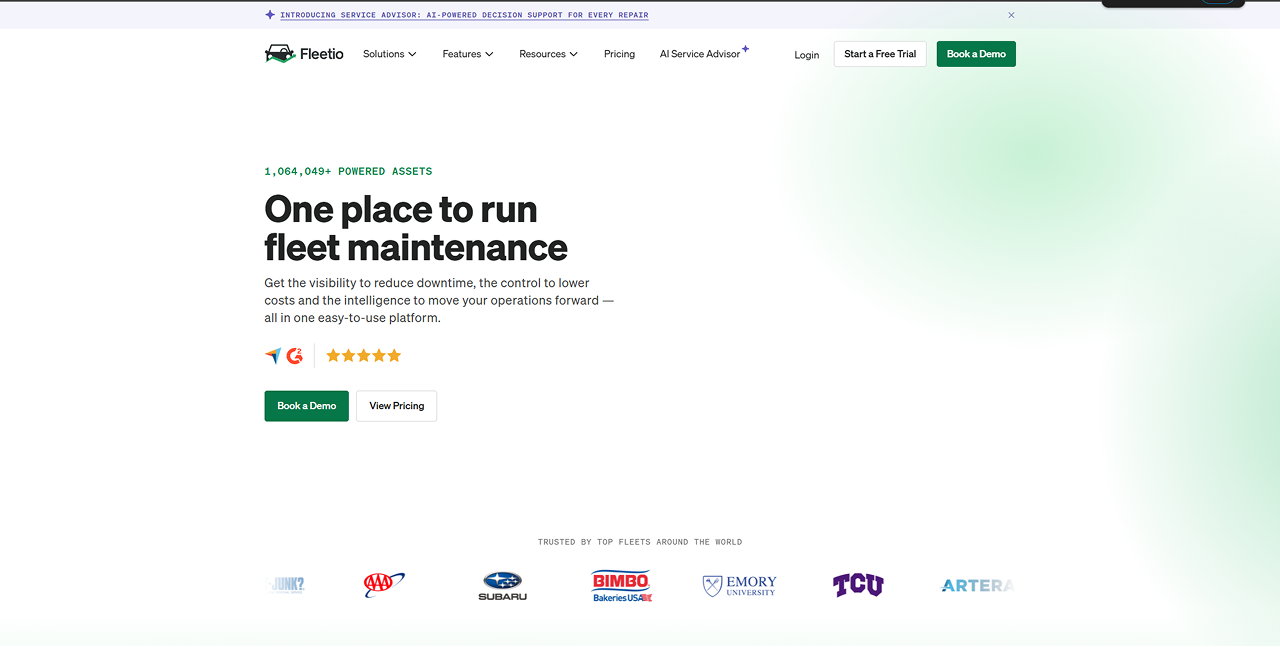
Task: Click the Fleetio logo in the header
Action: coord(304,54)
